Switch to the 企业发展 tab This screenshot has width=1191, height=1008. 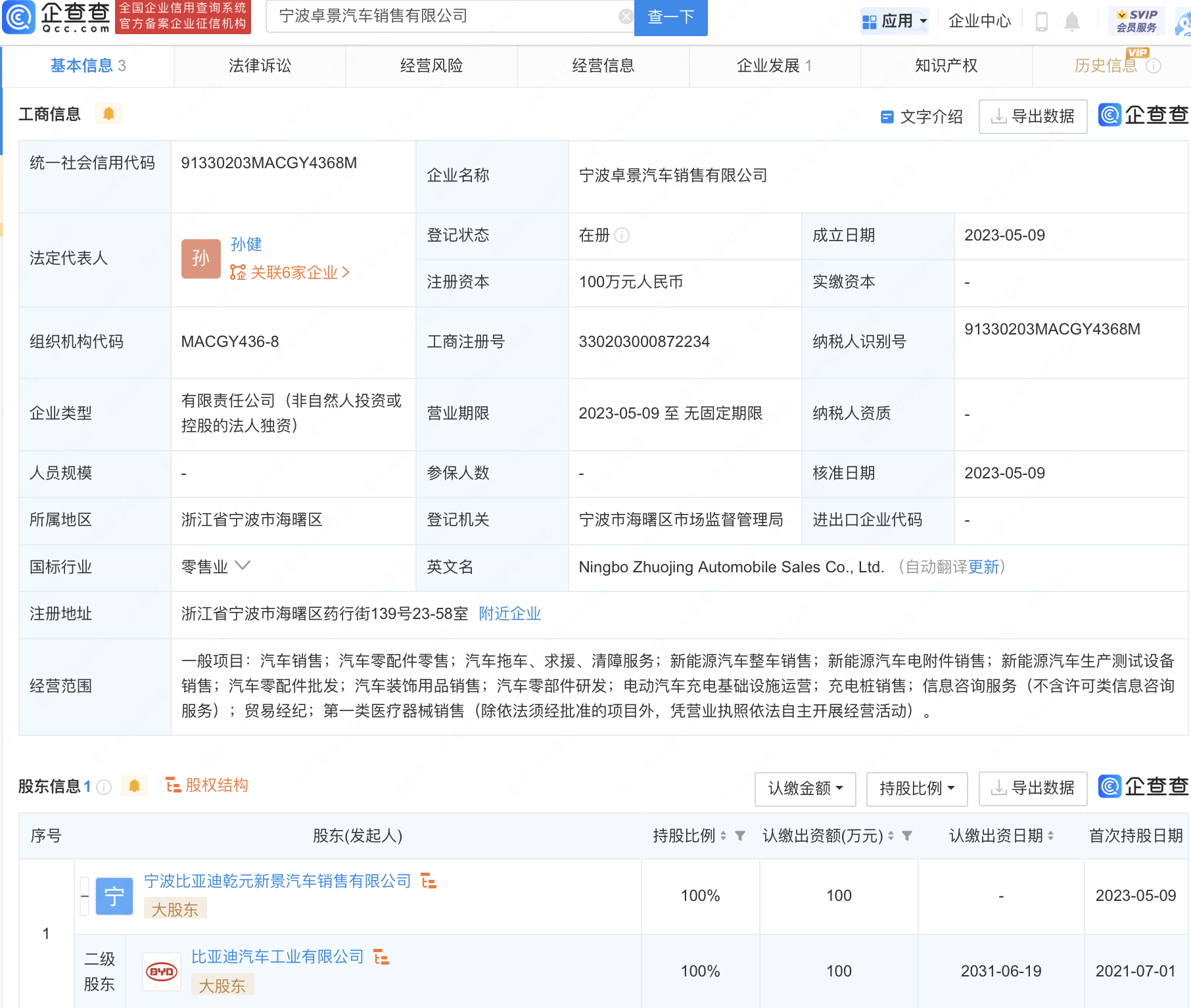[774, 66]
